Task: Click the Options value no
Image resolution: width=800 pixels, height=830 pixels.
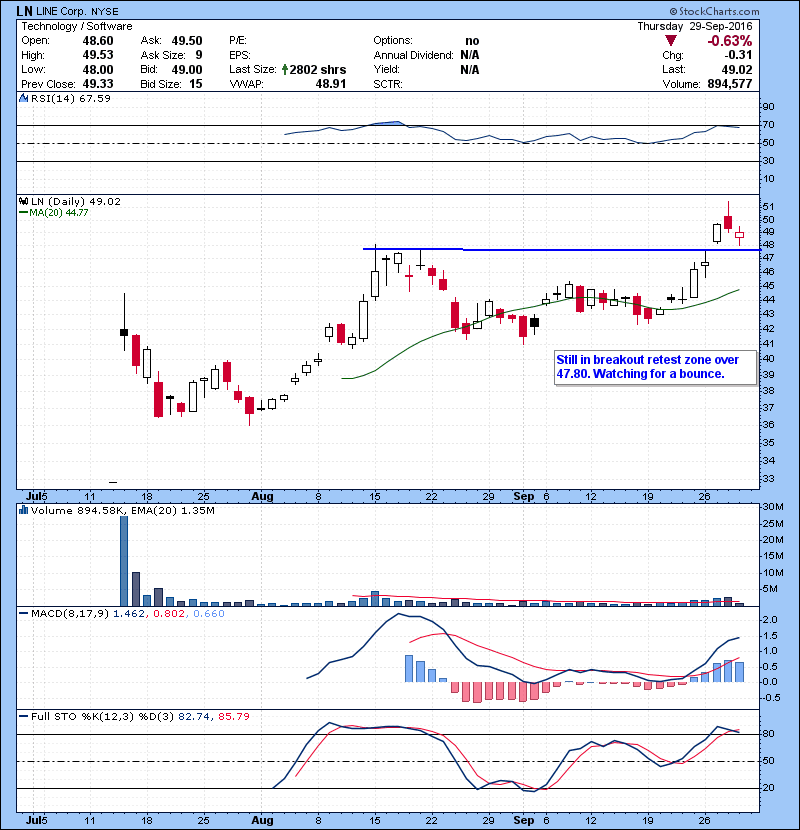Action: click(472, 41)
